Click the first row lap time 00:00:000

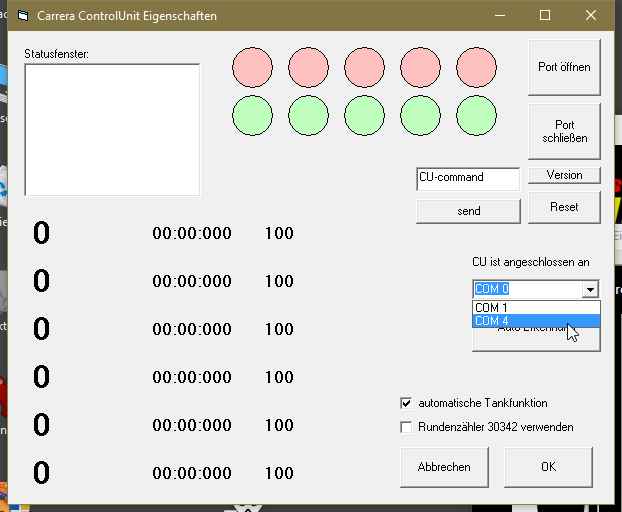click(192, 233)
